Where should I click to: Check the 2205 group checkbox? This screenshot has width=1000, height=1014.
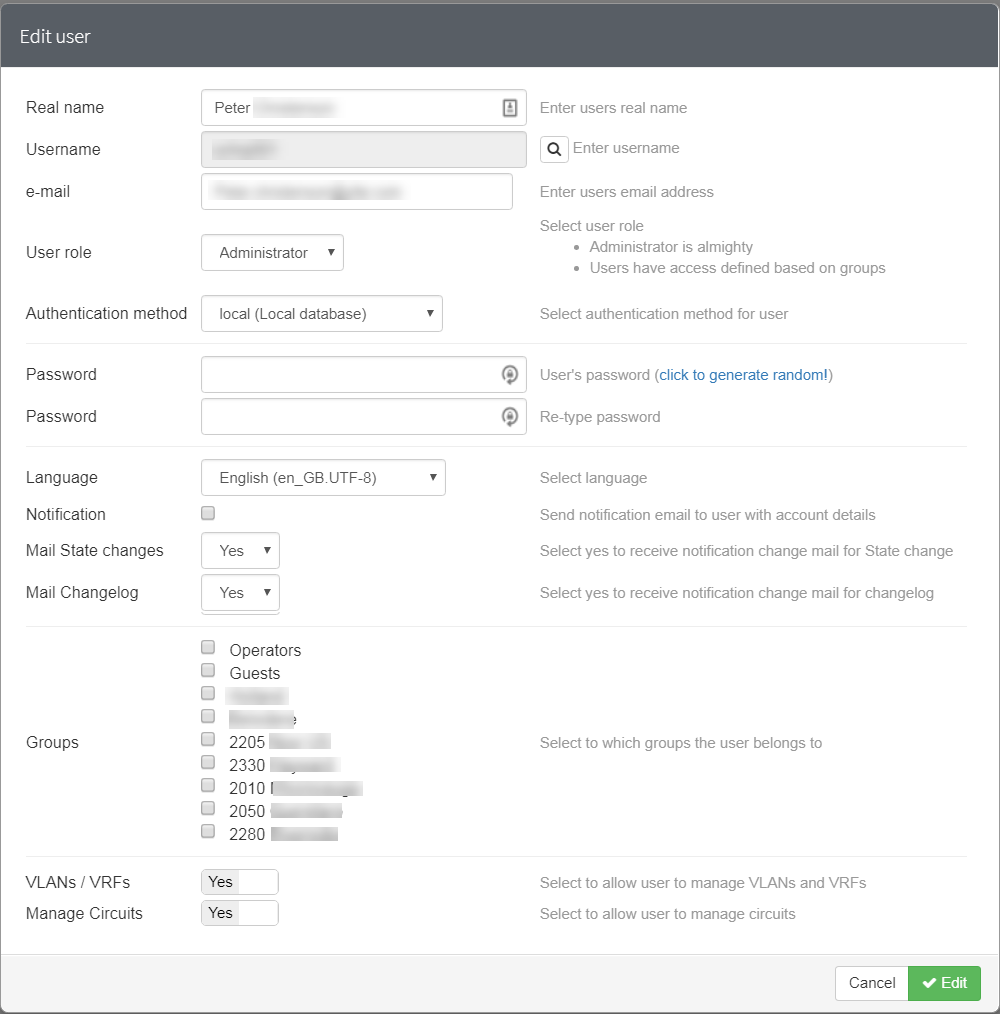click(x=207, y=738)
